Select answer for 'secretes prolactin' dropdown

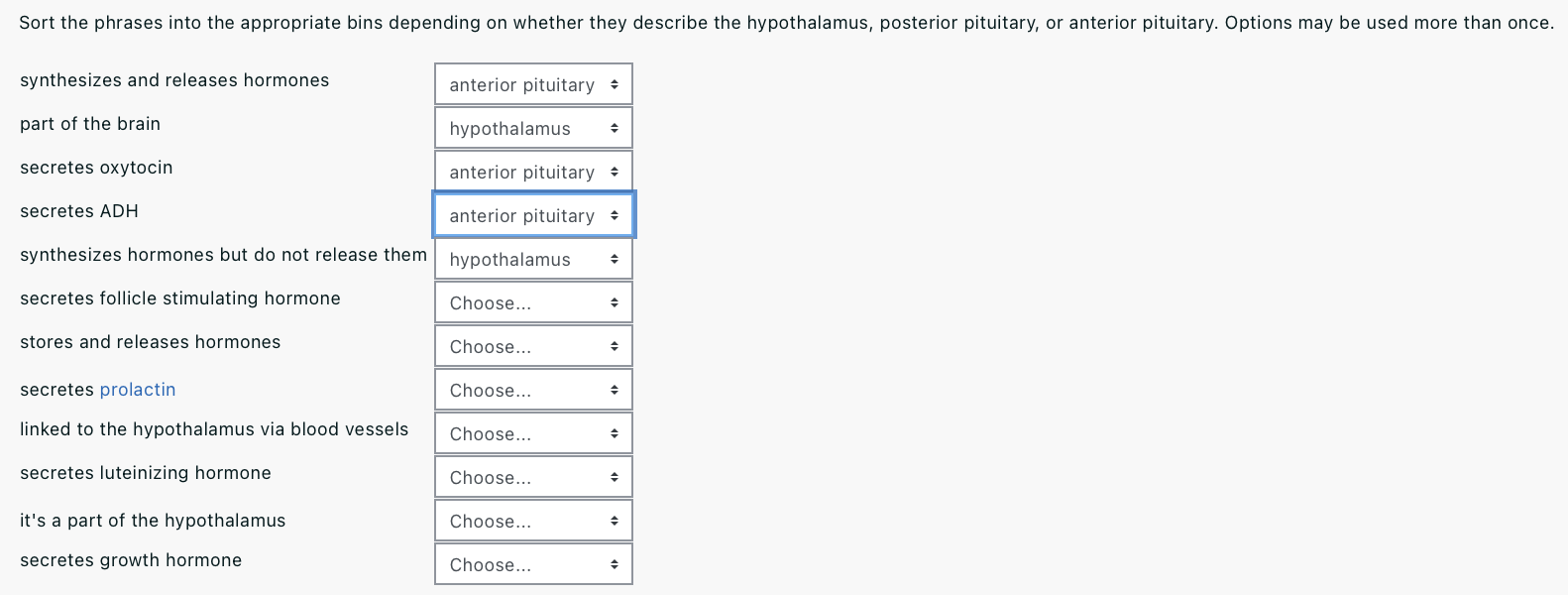pos(533,390)
